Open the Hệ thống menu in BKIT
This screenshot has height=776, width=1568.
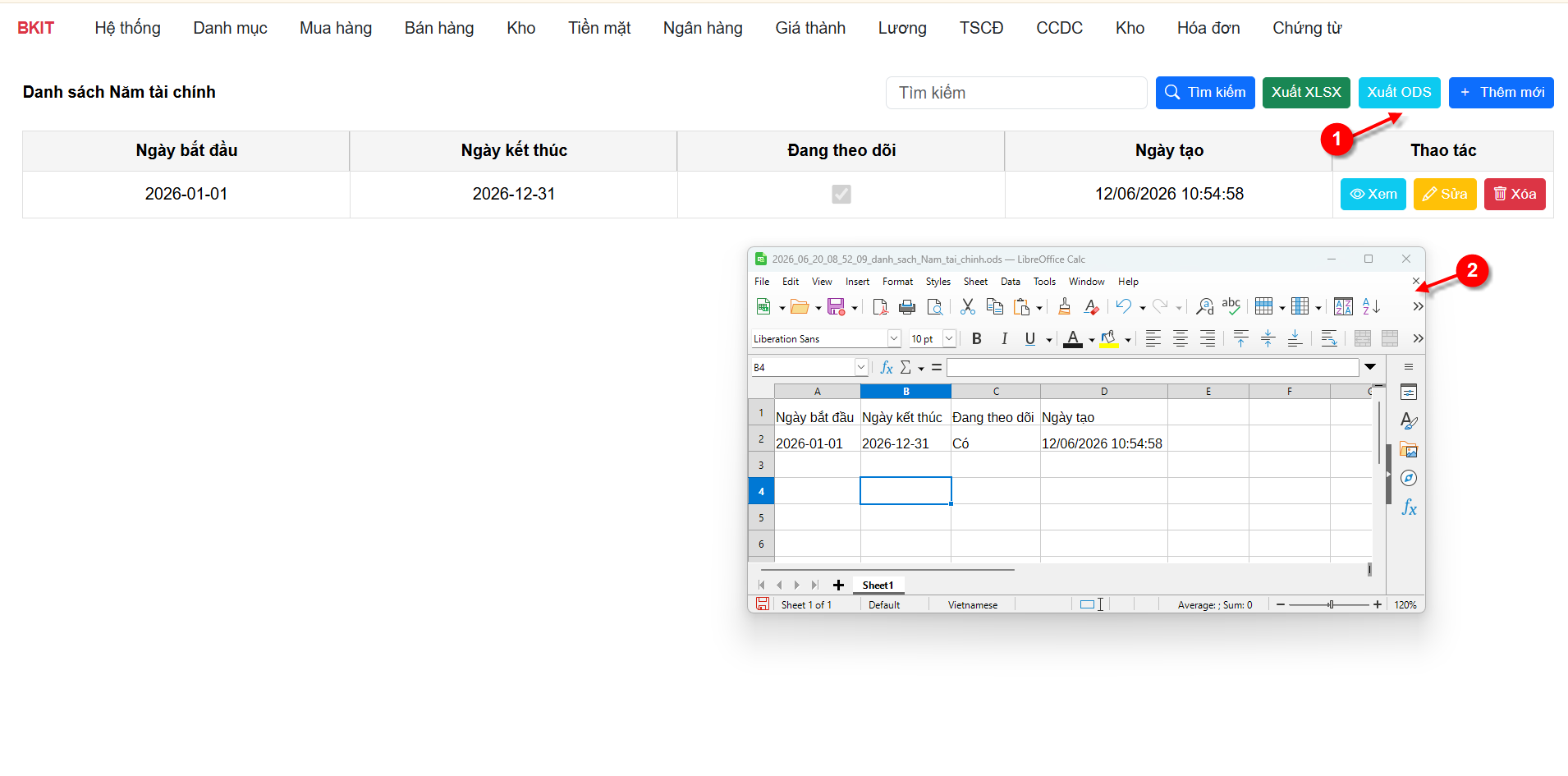point(127,28)
